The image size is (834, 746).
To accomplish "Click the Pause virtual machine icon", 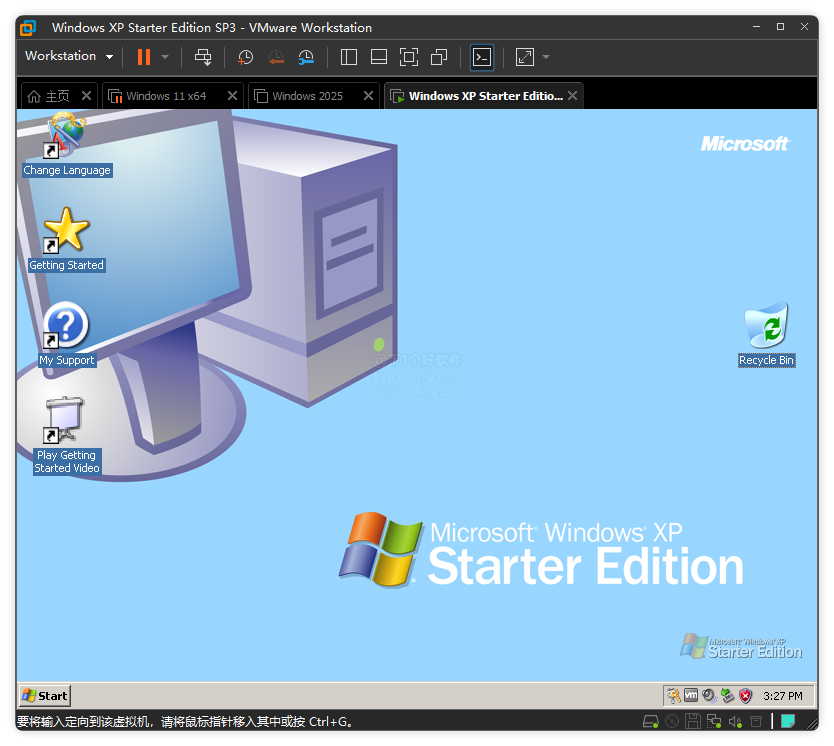I will 144,57.
